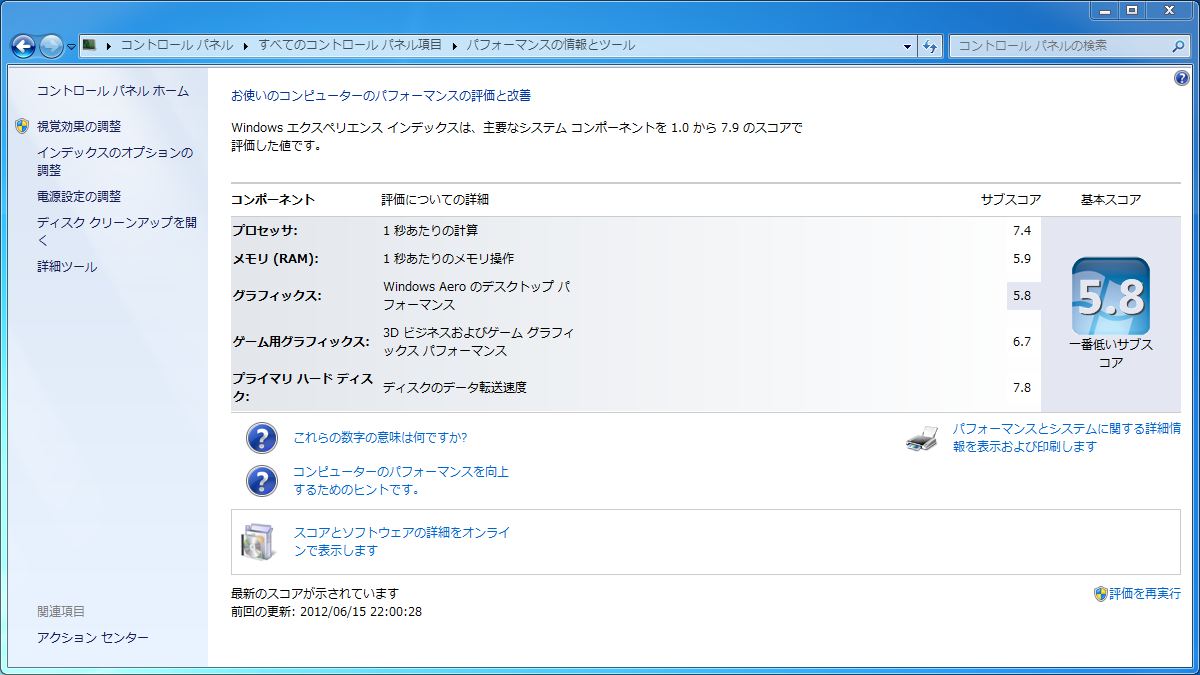Click the control panel icon in address bar
Screen dimensions: 1200x675
[x=89, y=45]
